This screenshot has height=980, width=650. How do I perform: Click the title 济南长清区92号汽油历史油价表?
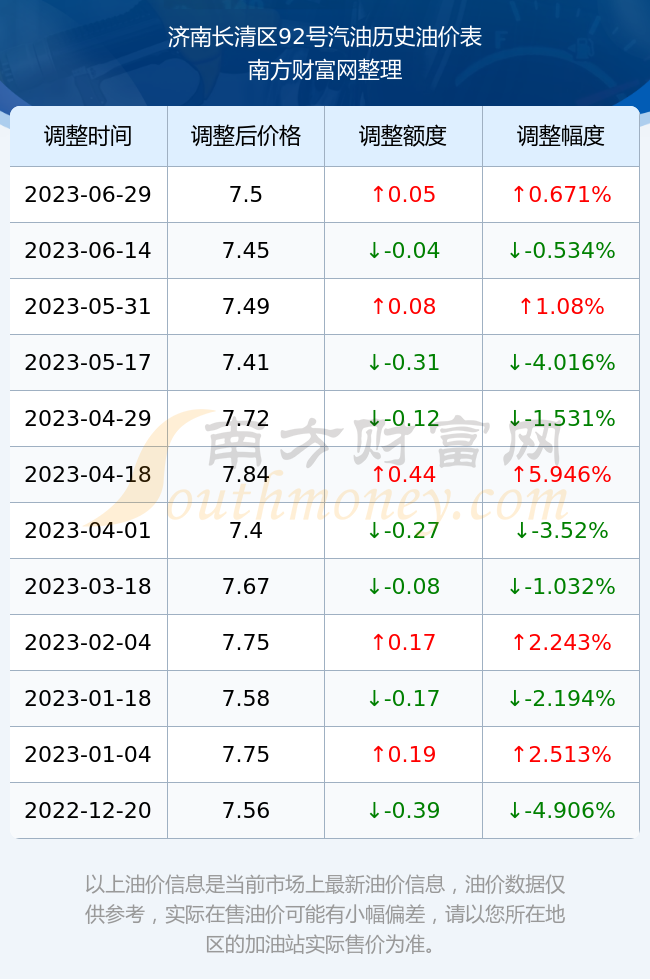325,38
